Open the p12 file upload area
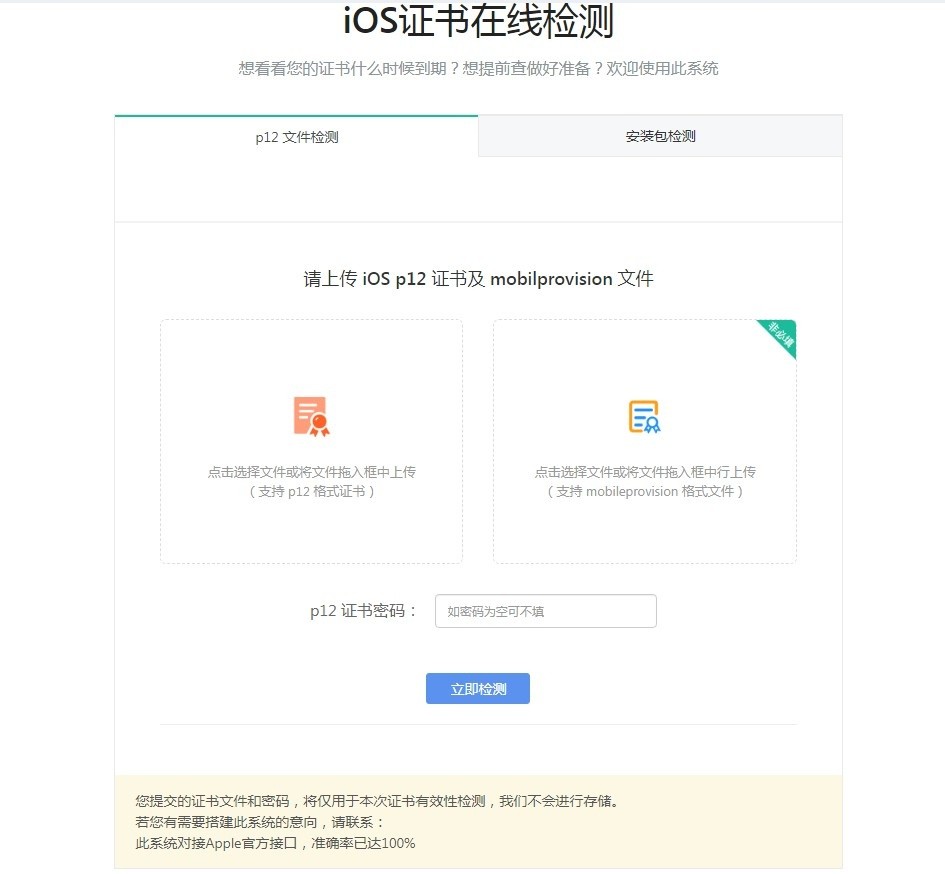 click(x=310, y=441)
